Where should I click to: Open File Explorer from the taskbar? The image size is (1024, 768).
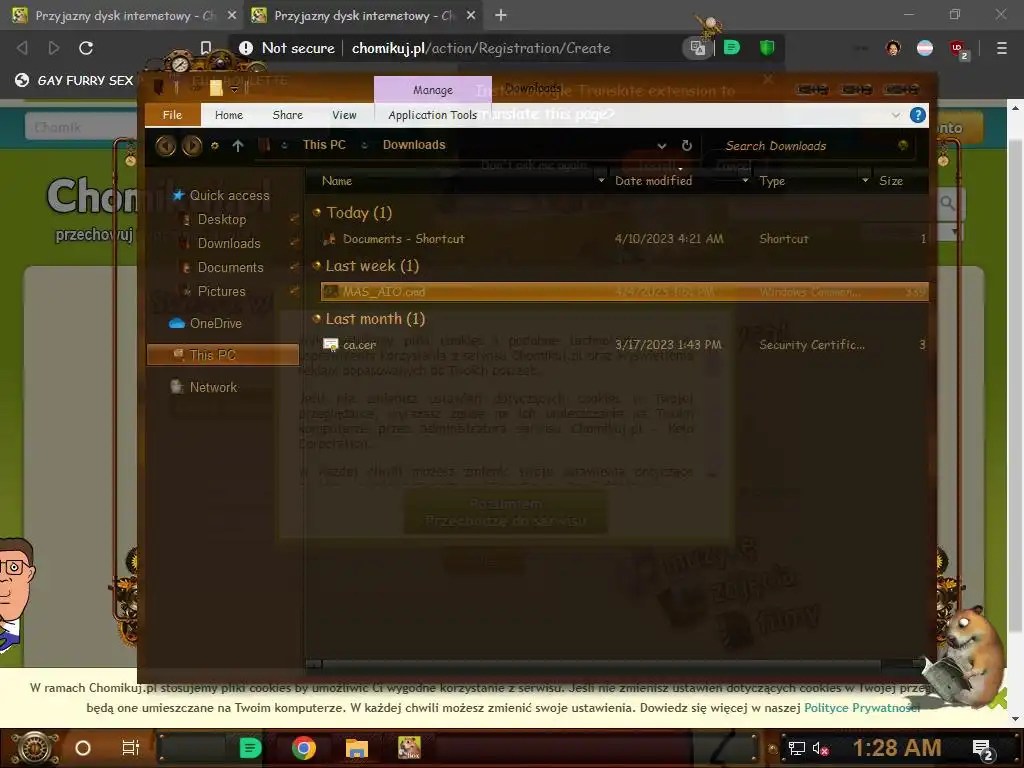(x=357, y=748)
